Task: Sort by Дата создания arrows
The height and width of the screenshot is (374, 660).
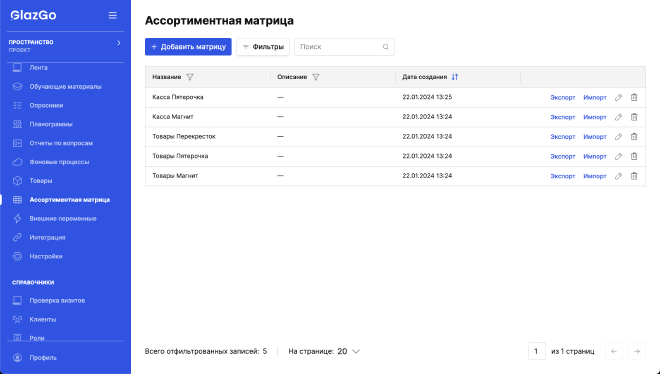Action: point(455,77)
